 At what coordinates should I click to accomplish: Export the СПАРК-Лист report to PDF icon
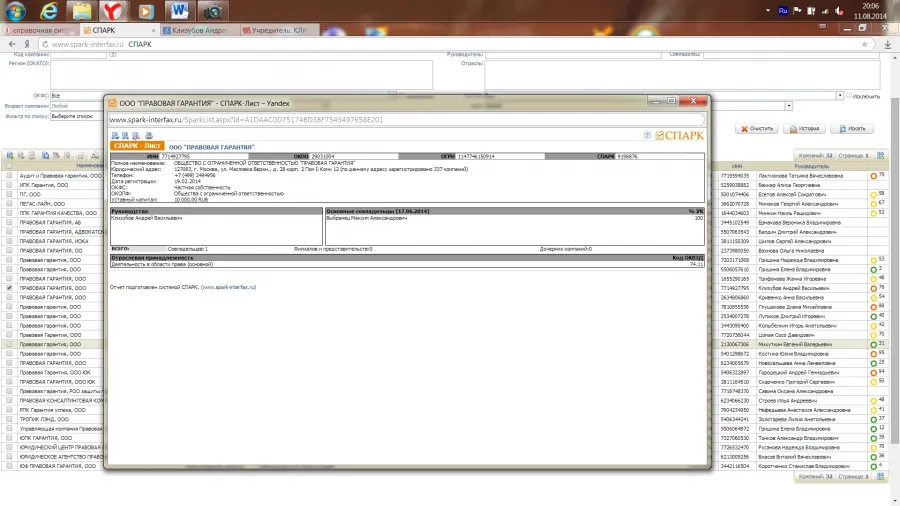(x=135, y=136)
